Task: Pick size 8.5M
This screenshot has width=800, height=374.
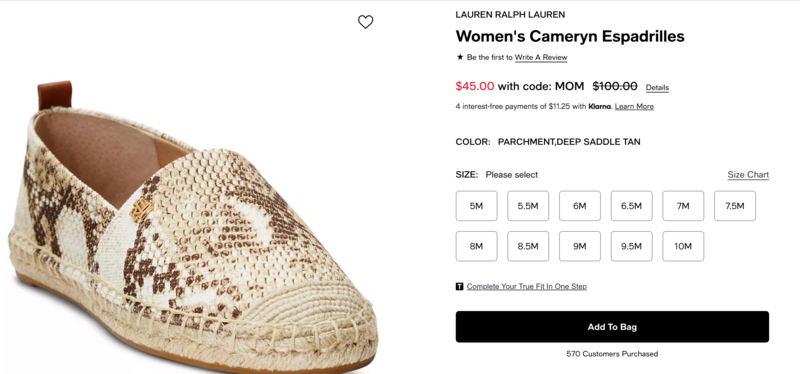Action: [x=528, y=246]
